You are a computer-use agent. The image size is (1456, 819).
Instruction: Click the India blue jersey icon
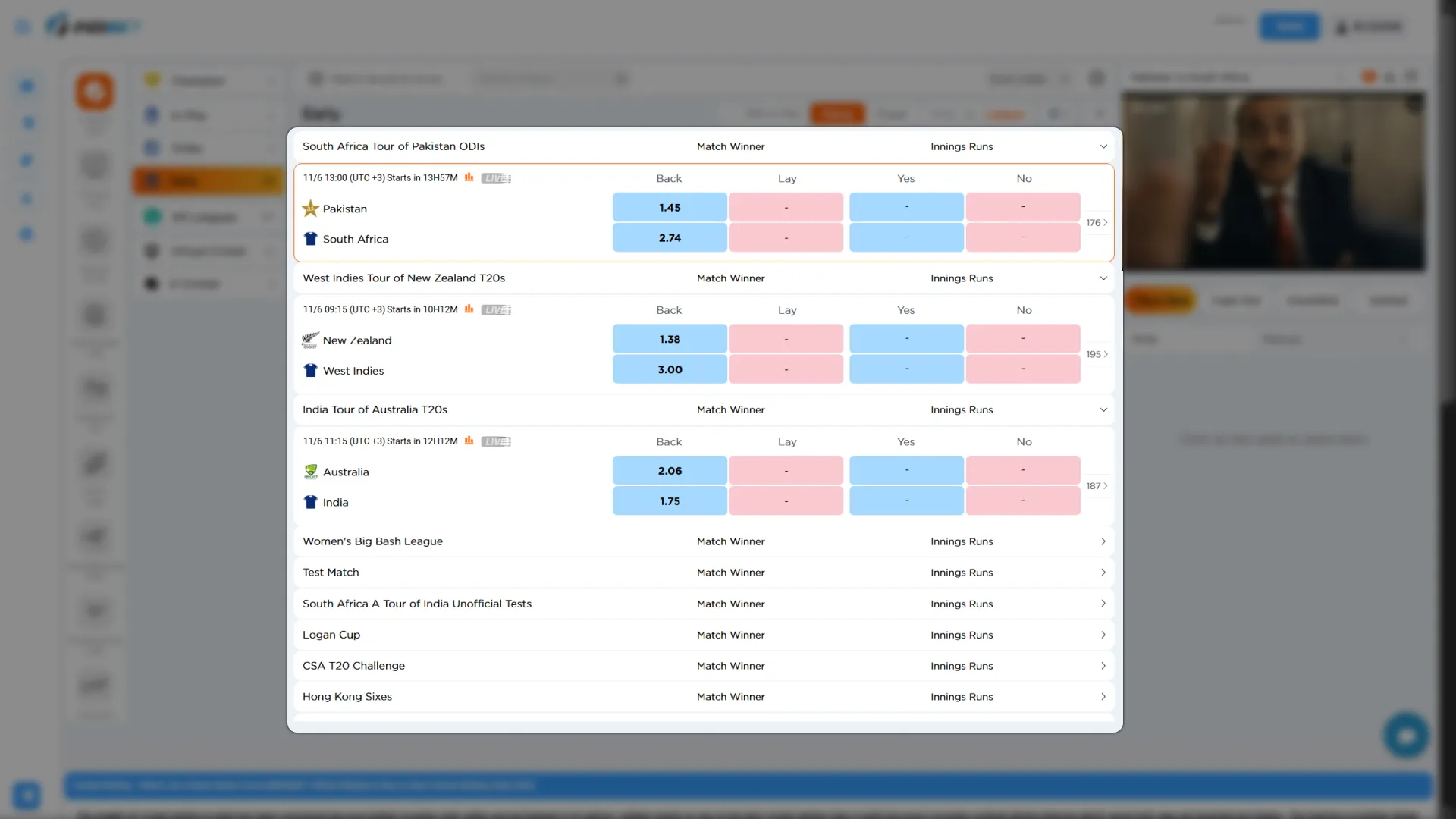pos(310,502)
